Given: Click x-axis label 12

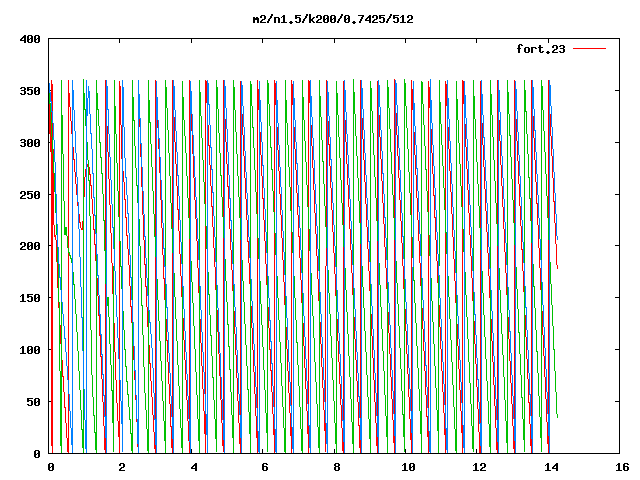Looking at the screenshot, I should 480,467.
